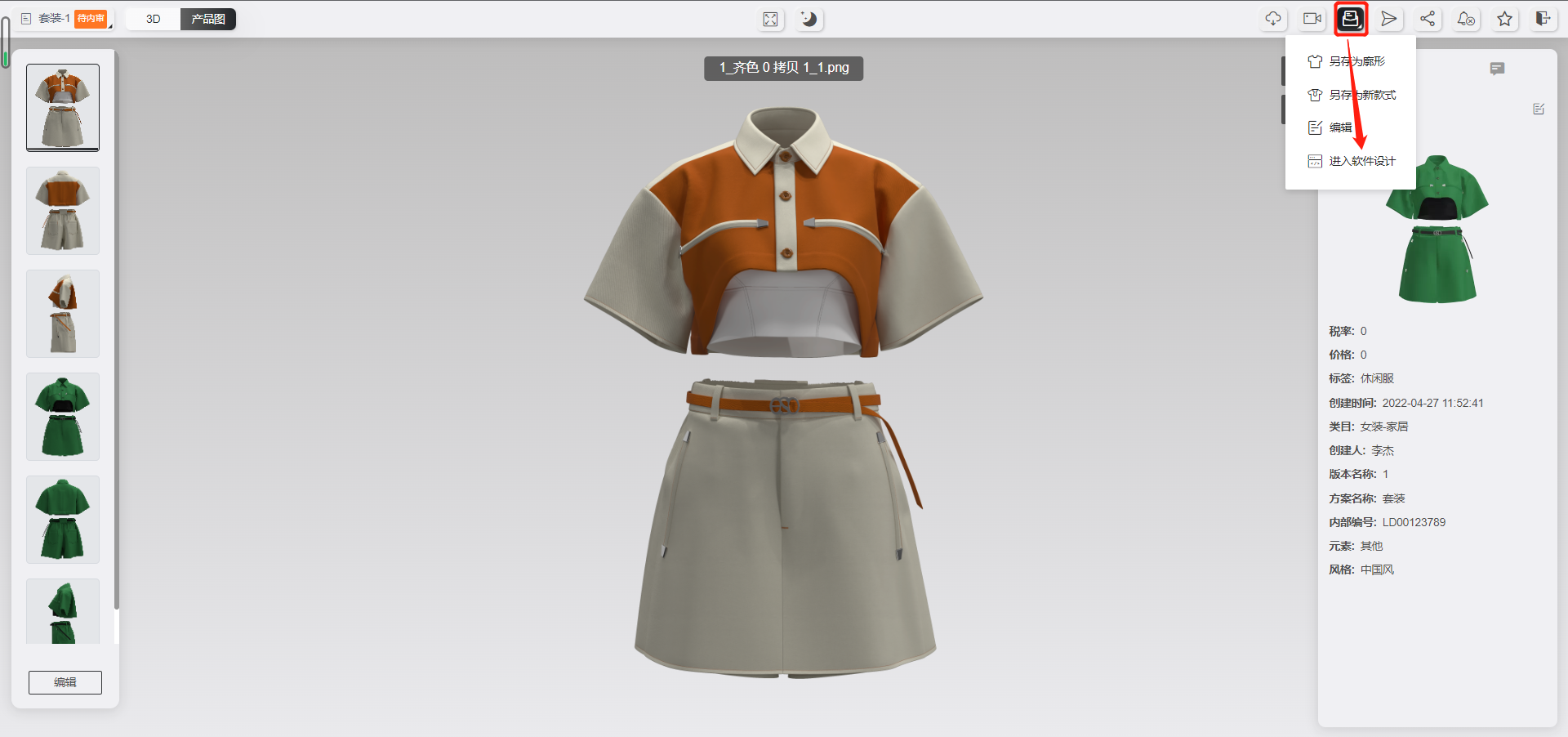Image resolution: width=1568 pixels, height=737 pixels.
Task: Click the muted bell notification icon
Action: tap(1466, 19)
